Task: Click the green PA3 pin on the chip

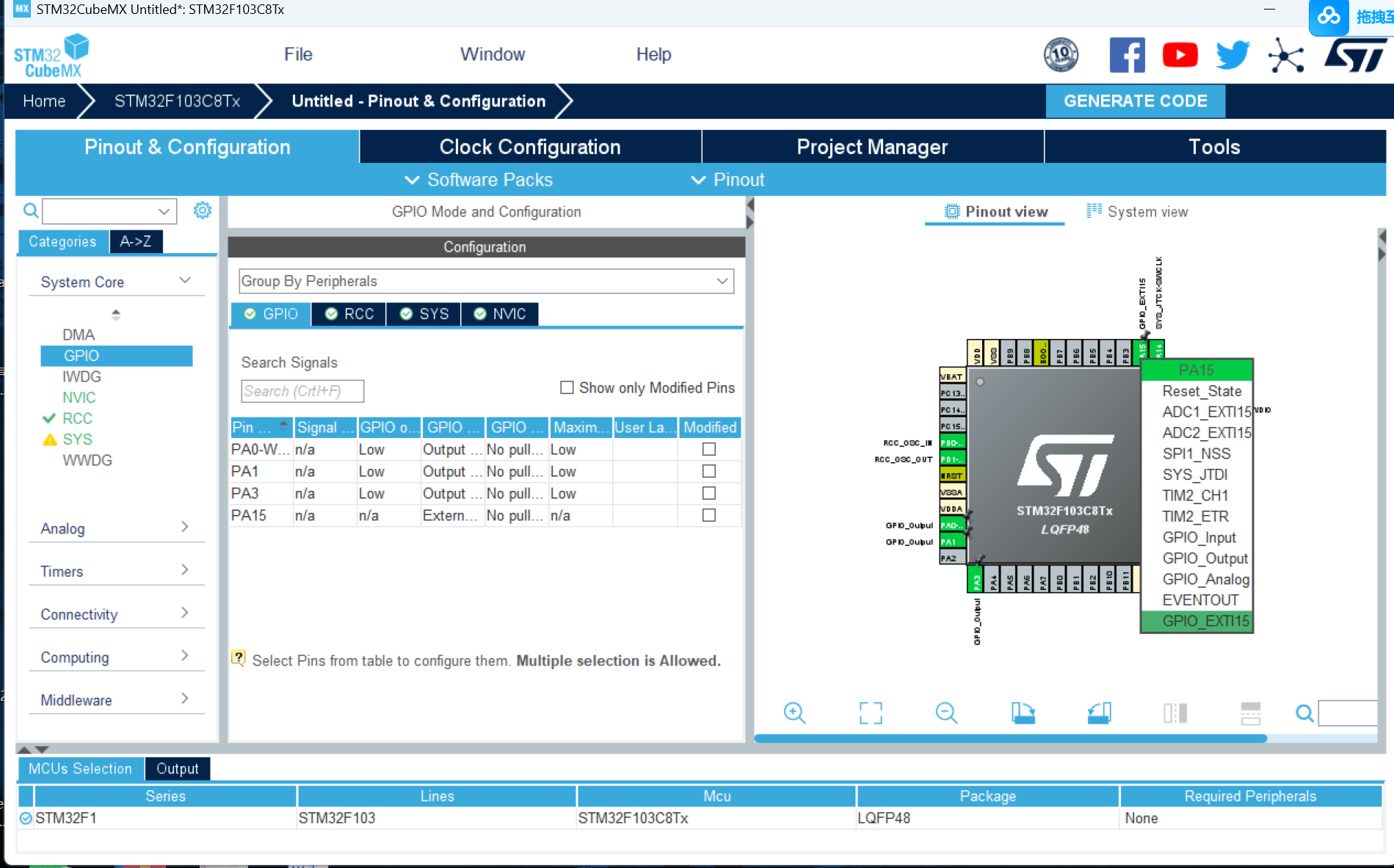Action: pos(976,579)
